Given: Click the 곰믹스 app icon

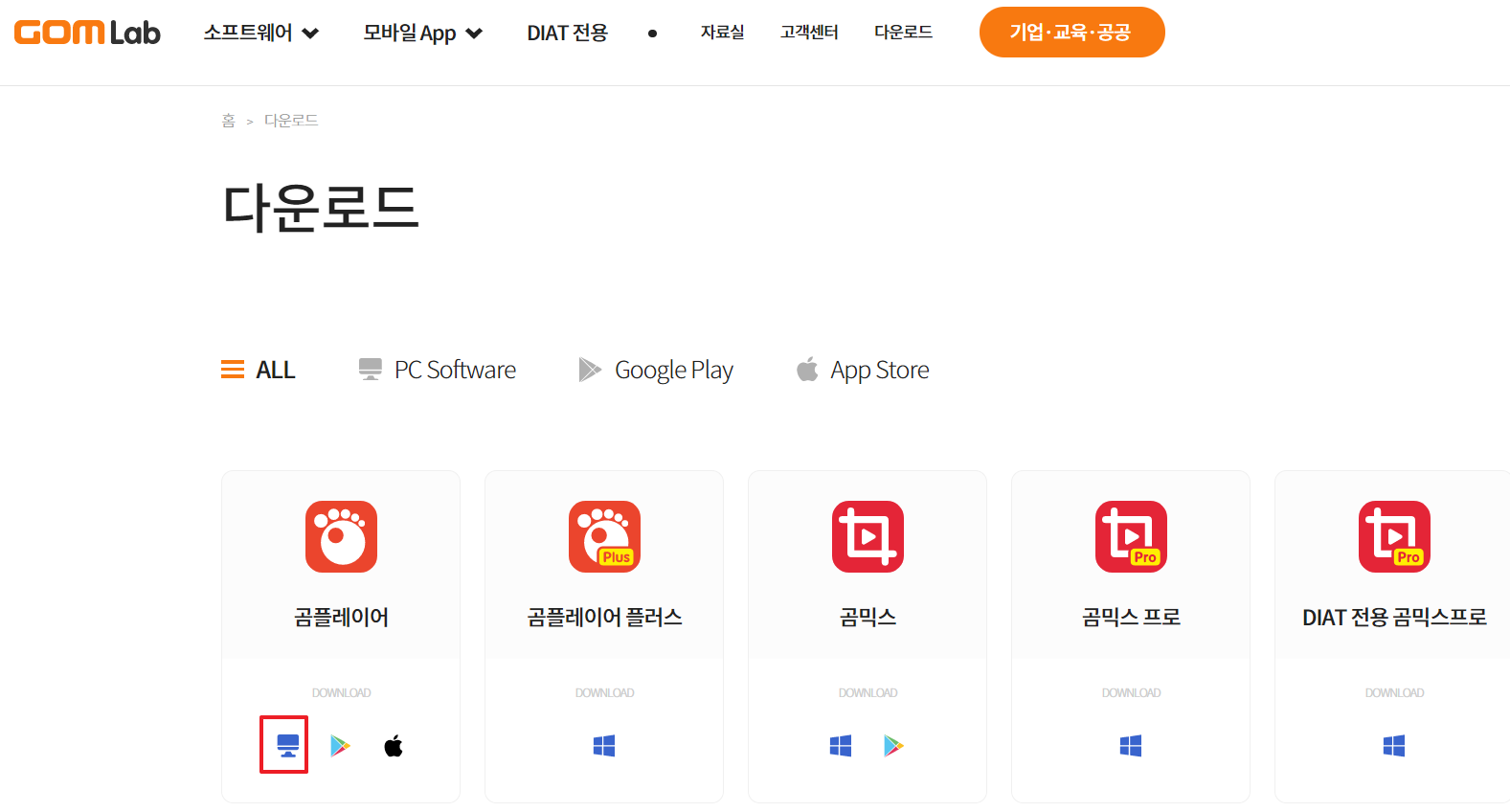Looking at the screenshot, I should click(x=868, y=536).
